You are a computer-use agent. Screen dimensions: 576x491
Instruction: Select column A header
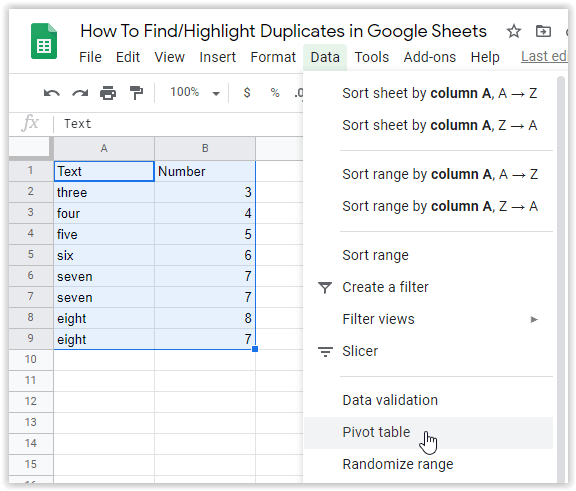tap(104, 148)
